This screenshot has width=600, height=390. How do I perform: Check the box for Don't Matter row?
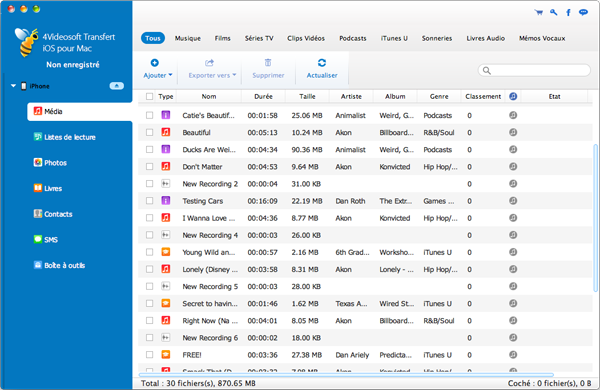150,166
